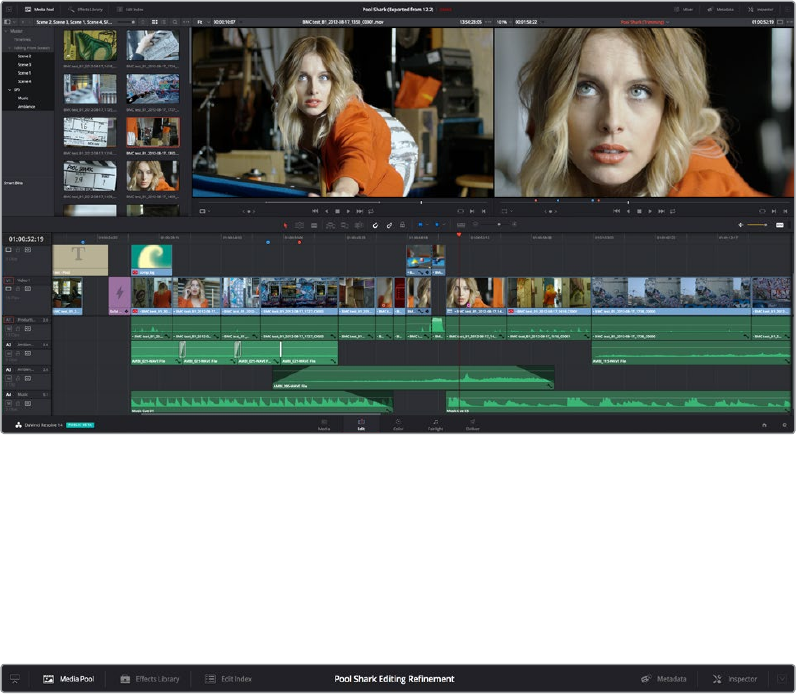Play source viewer in reverse

(326, 211)
